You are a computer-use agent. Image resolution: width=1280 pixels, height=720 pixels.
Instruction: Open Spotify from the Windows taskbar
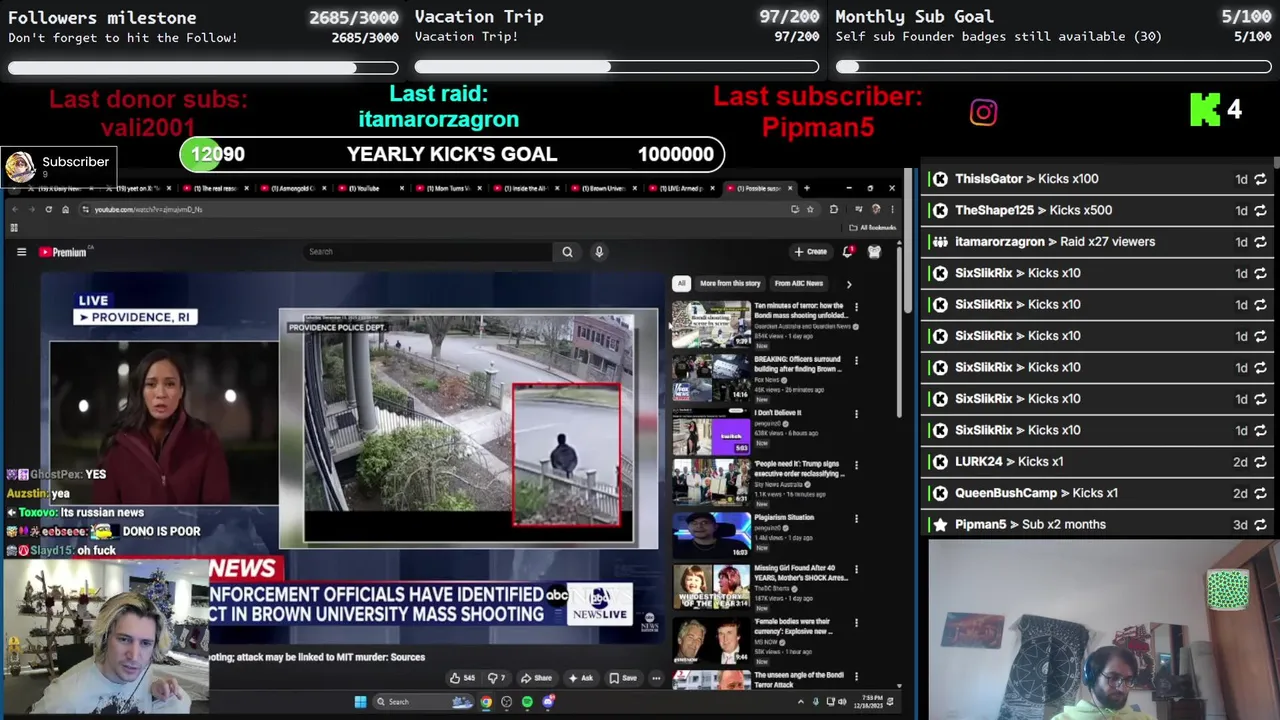pyautogui.click(x=527, y=702)
